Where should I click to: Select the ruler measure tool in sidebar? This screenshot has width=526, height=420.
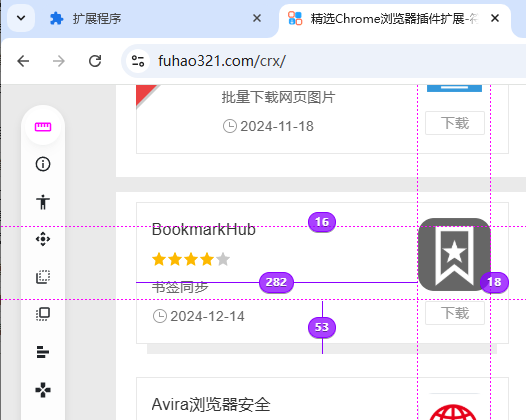(43, 127)
